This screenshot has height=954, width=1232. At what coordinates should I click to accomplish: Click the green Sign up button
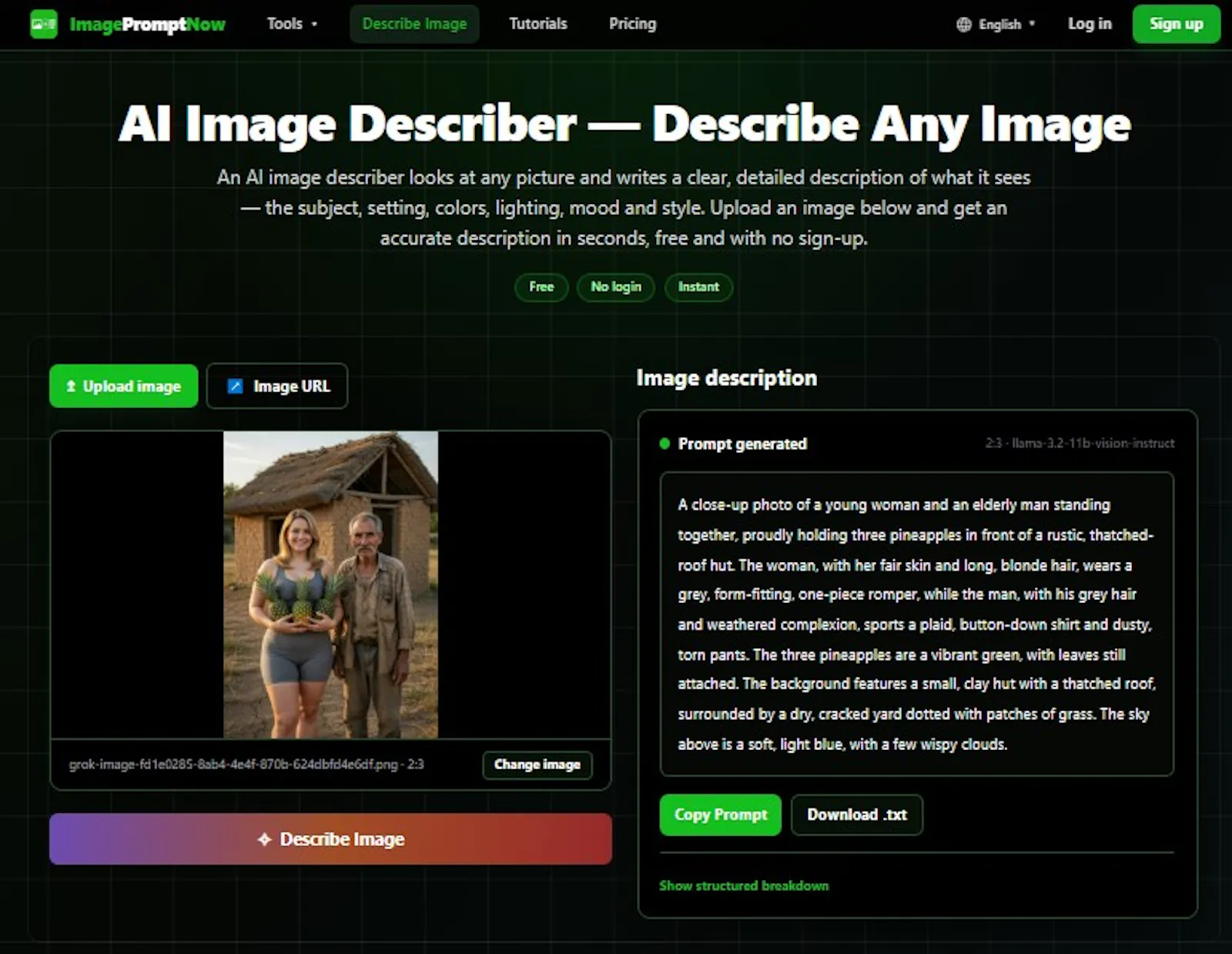[1176, 24]
